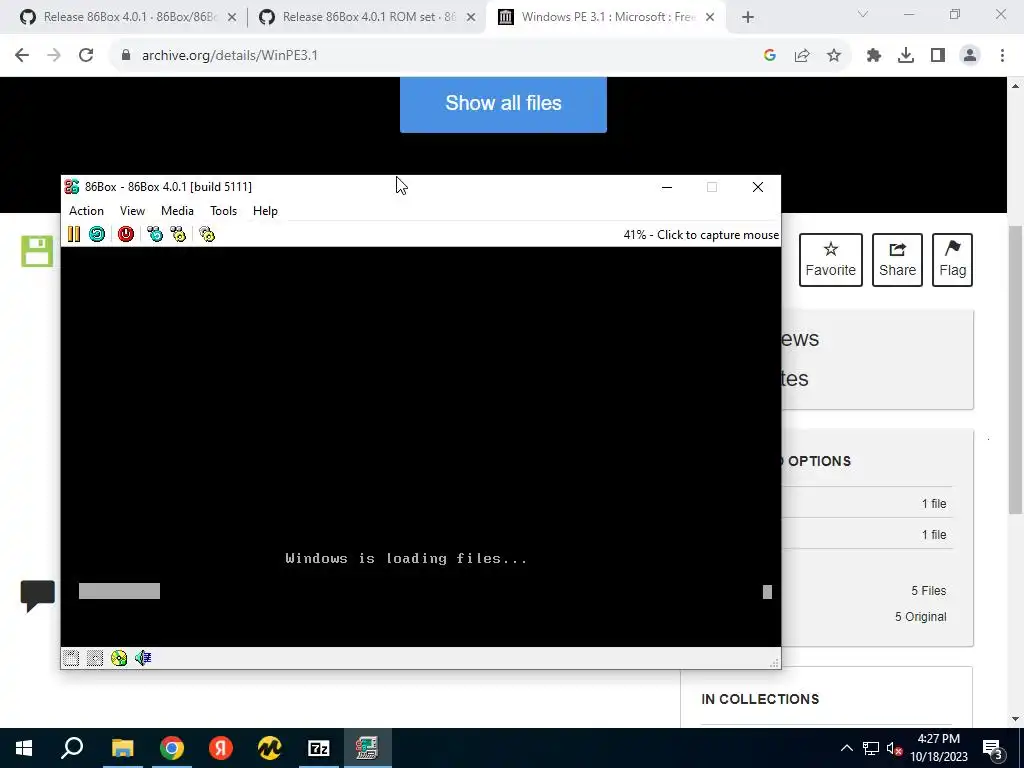1024x768 pixels.
Task: Click green floppy disk software icon on page
Action: coord(37,251)
